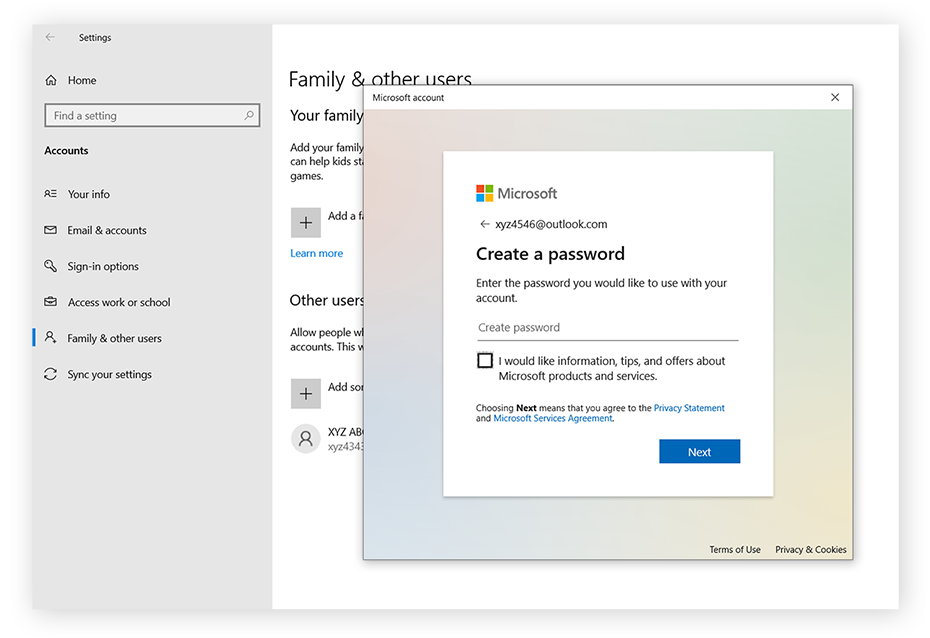Click the Your info person-card icon

click(x=50, y=194)
